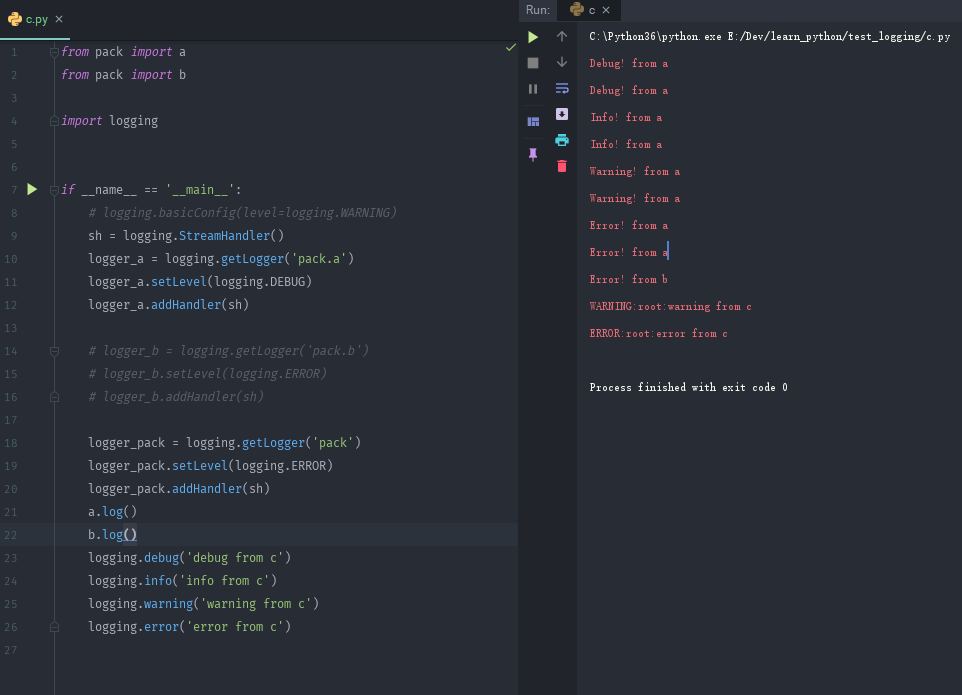Click line number 18 in the gutter
The image size is (962, 695).
11,443
